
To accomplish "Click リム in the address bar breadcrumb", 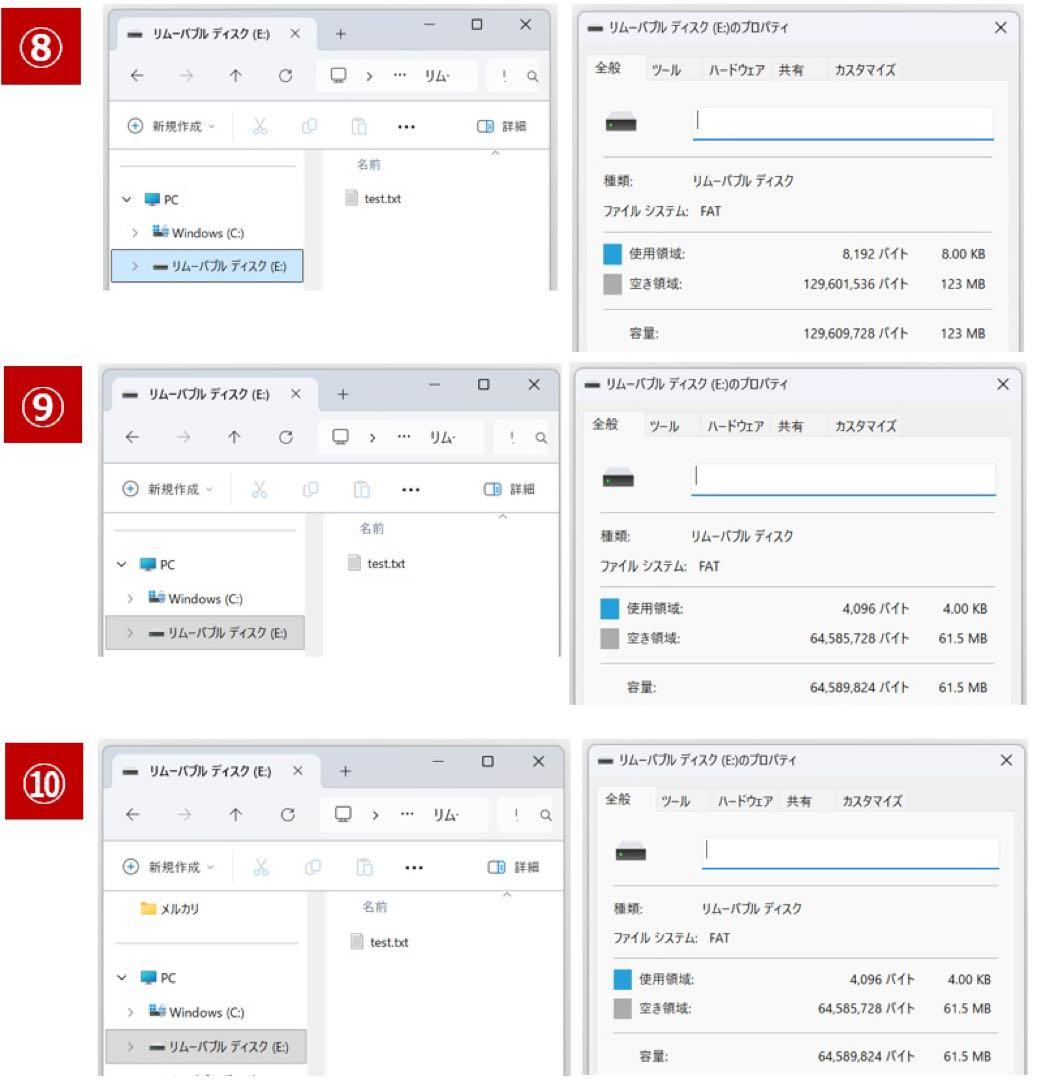I will (x=436, y=72).
